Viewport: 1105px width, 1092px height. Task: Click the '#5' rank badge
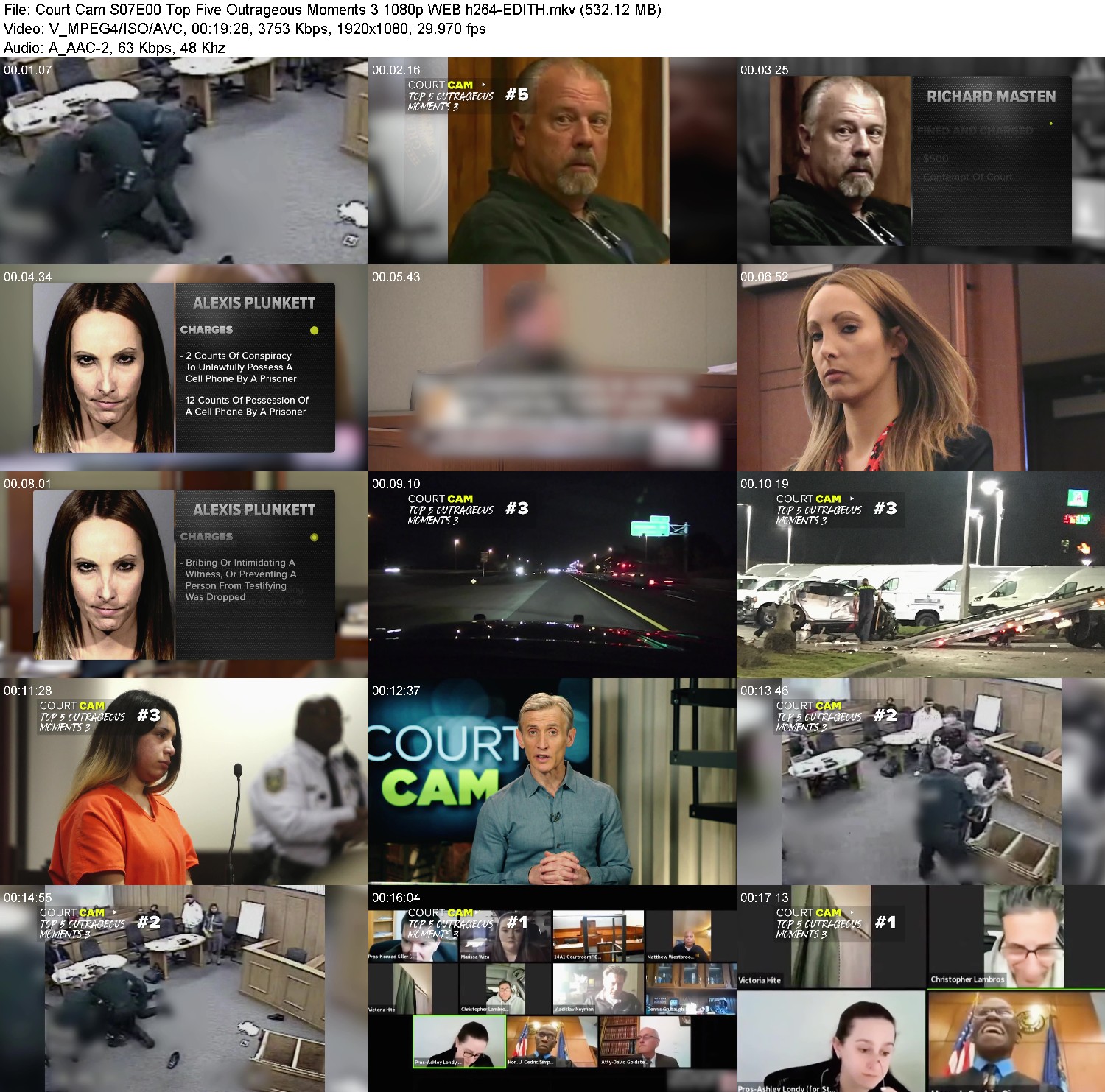point(517,94)
